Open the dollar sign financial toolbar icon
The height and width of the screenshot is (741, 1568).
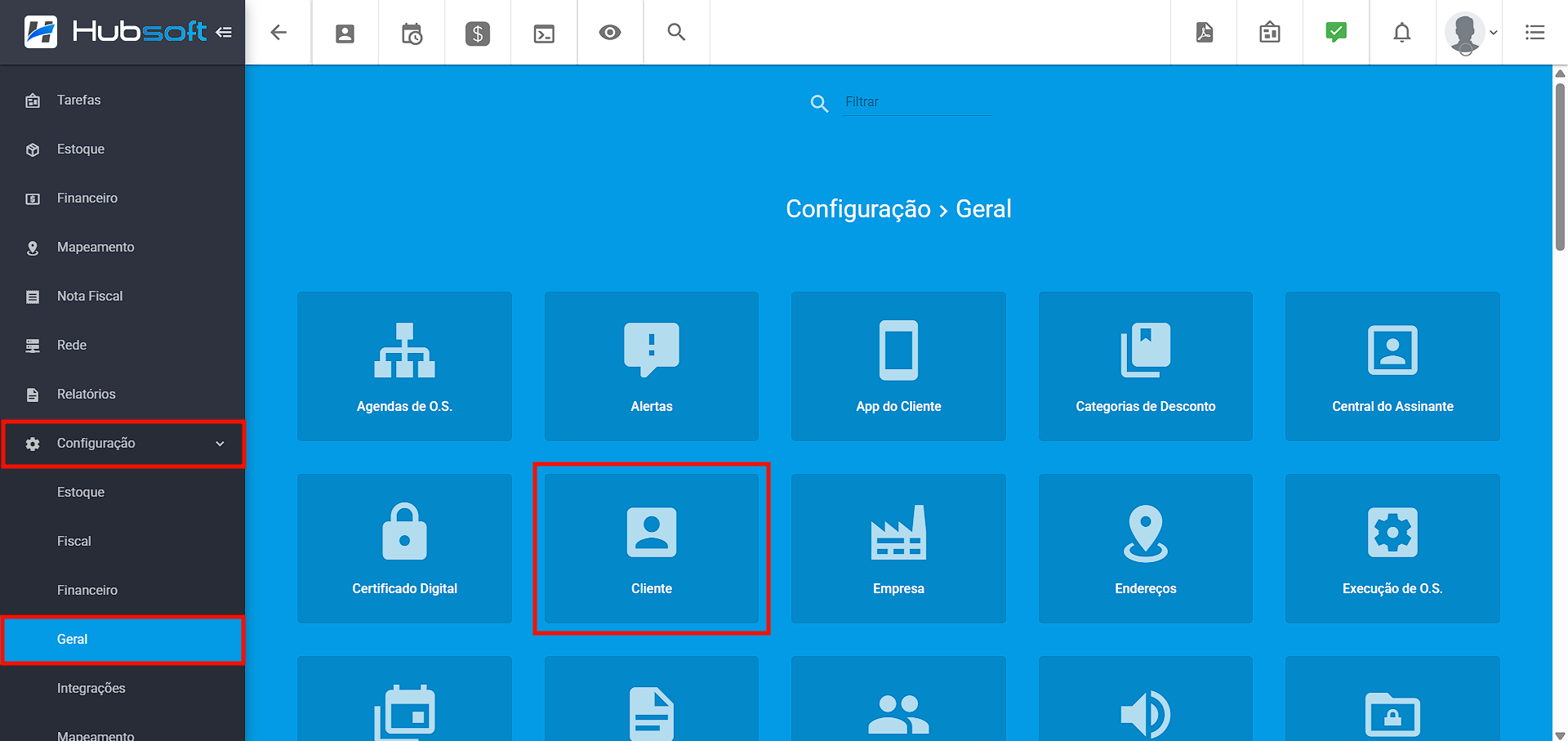[x=478, y=33]
